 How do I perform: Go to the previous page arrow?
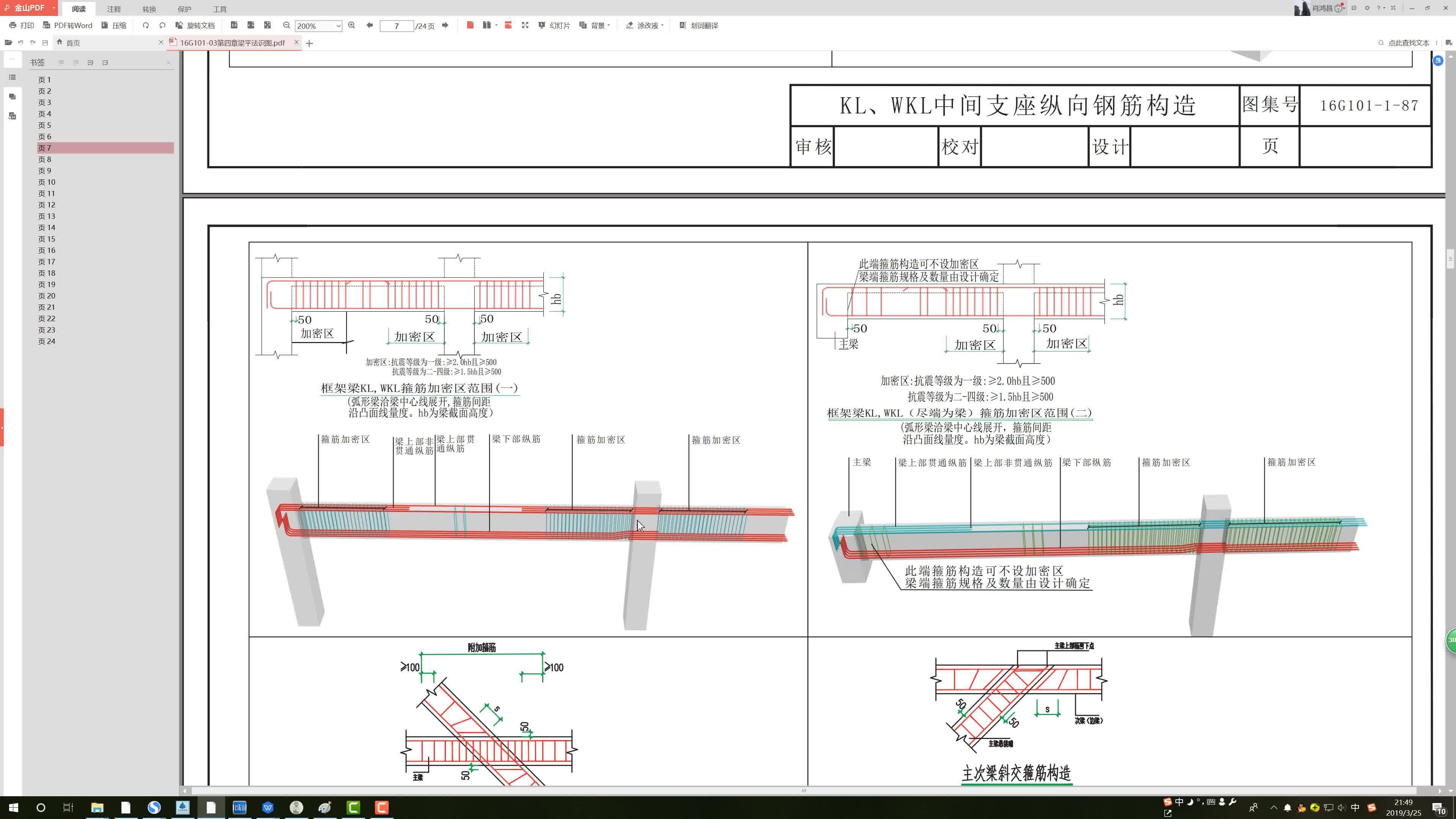[370, 25]
